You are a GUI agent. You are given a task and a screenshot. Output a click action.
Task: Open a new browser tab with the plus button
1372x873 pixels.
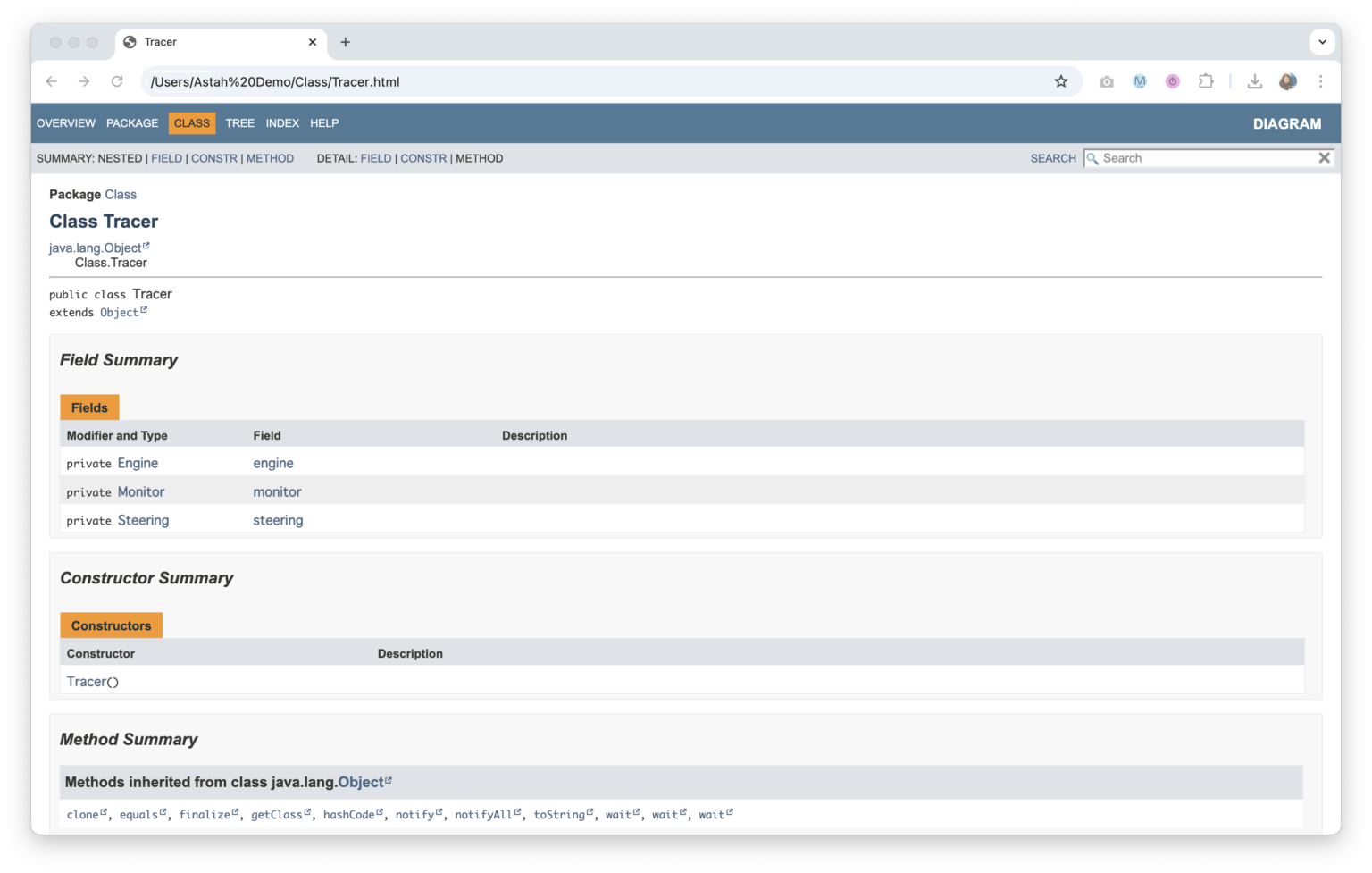[346, 42]
